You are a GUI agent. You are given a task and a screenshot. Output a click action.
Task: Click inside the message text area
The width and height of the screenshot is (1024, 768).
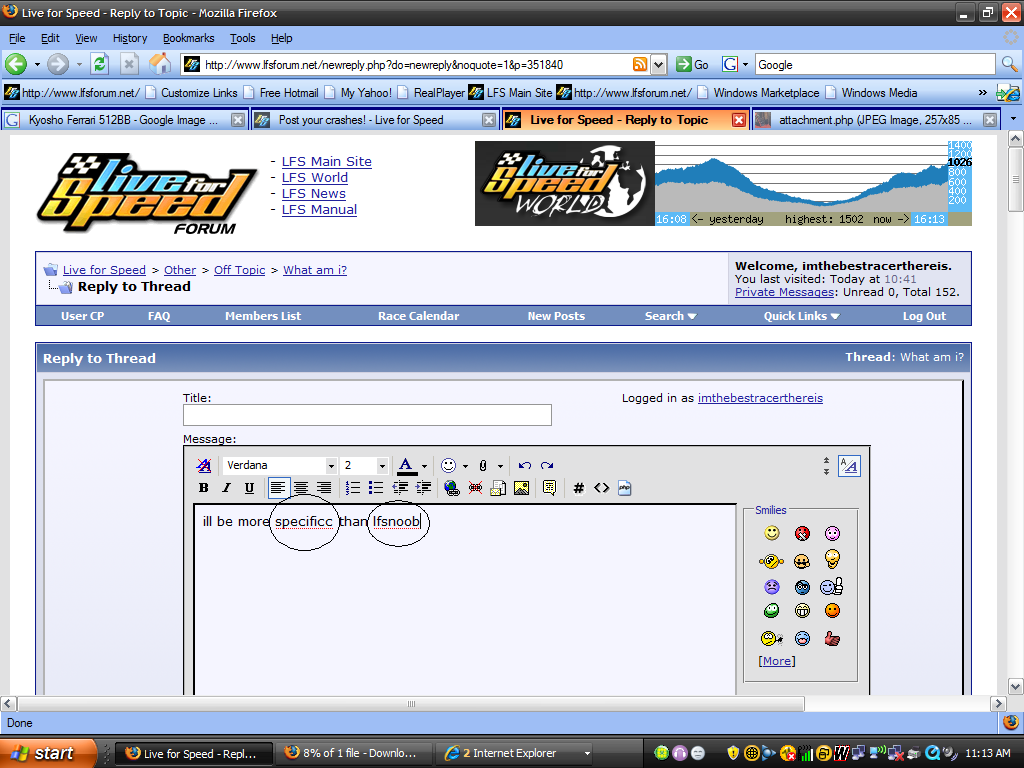pos(465,601)
